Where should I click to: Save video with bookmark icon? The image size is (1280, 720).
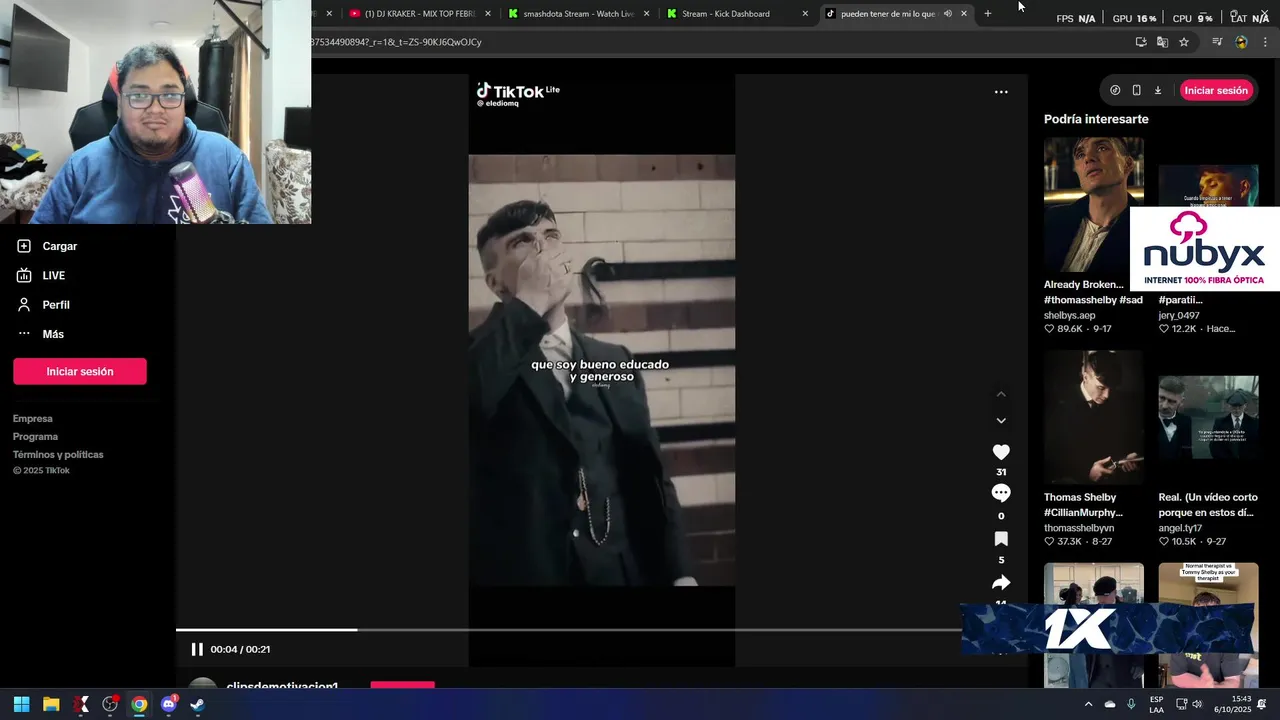pyautogui.click(x=1001, y=539)
